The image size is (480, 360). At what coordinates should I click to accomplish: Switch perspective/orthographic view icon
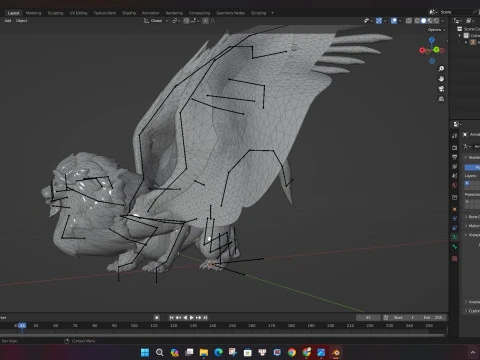[x=441, y=99]
